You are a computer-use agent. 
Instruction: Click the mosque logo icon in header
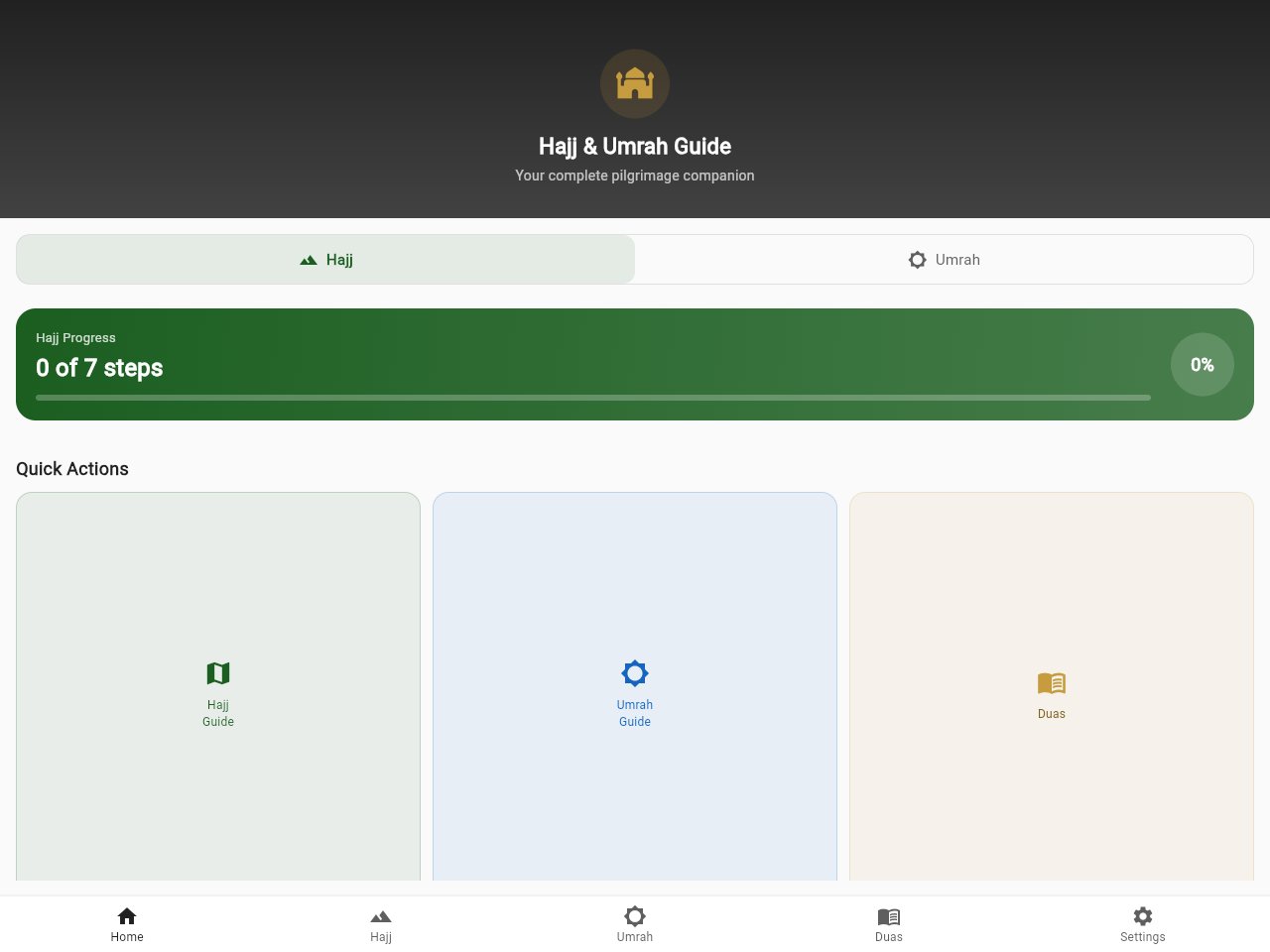tap(635, 83)
